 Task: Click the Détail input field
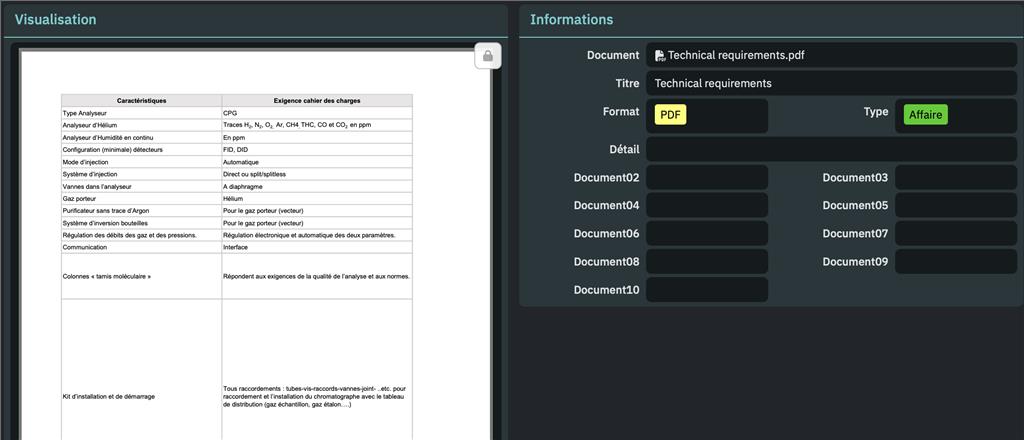click(830, 150)
